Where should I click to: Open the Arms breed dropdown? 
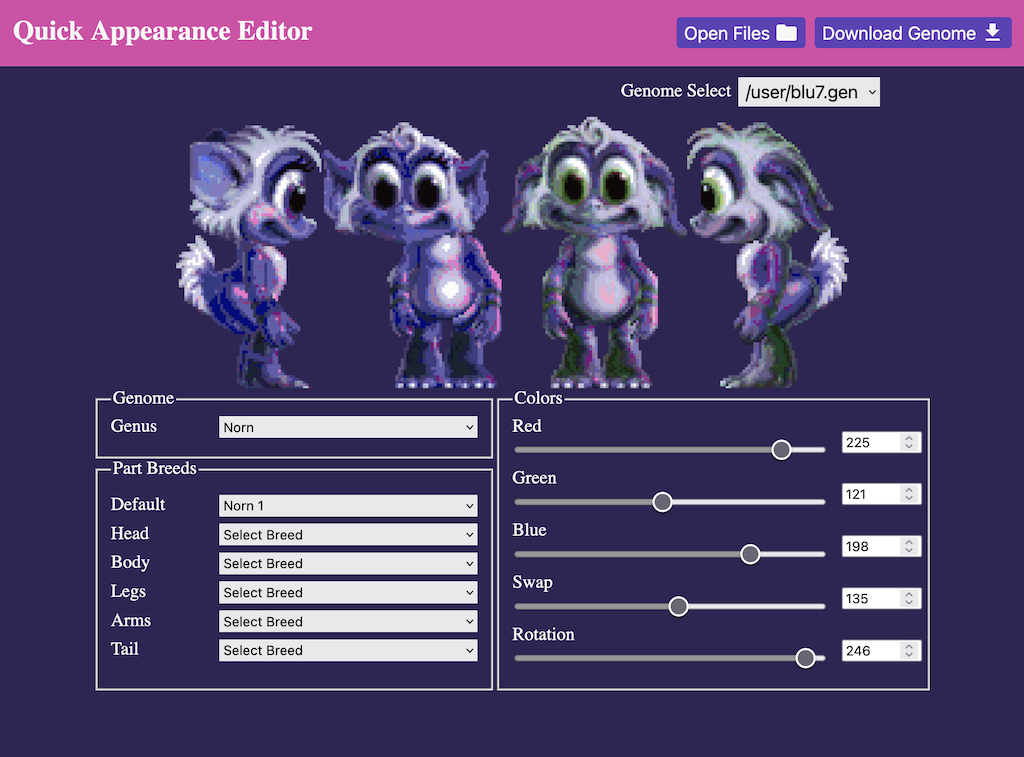click(348, 622)
